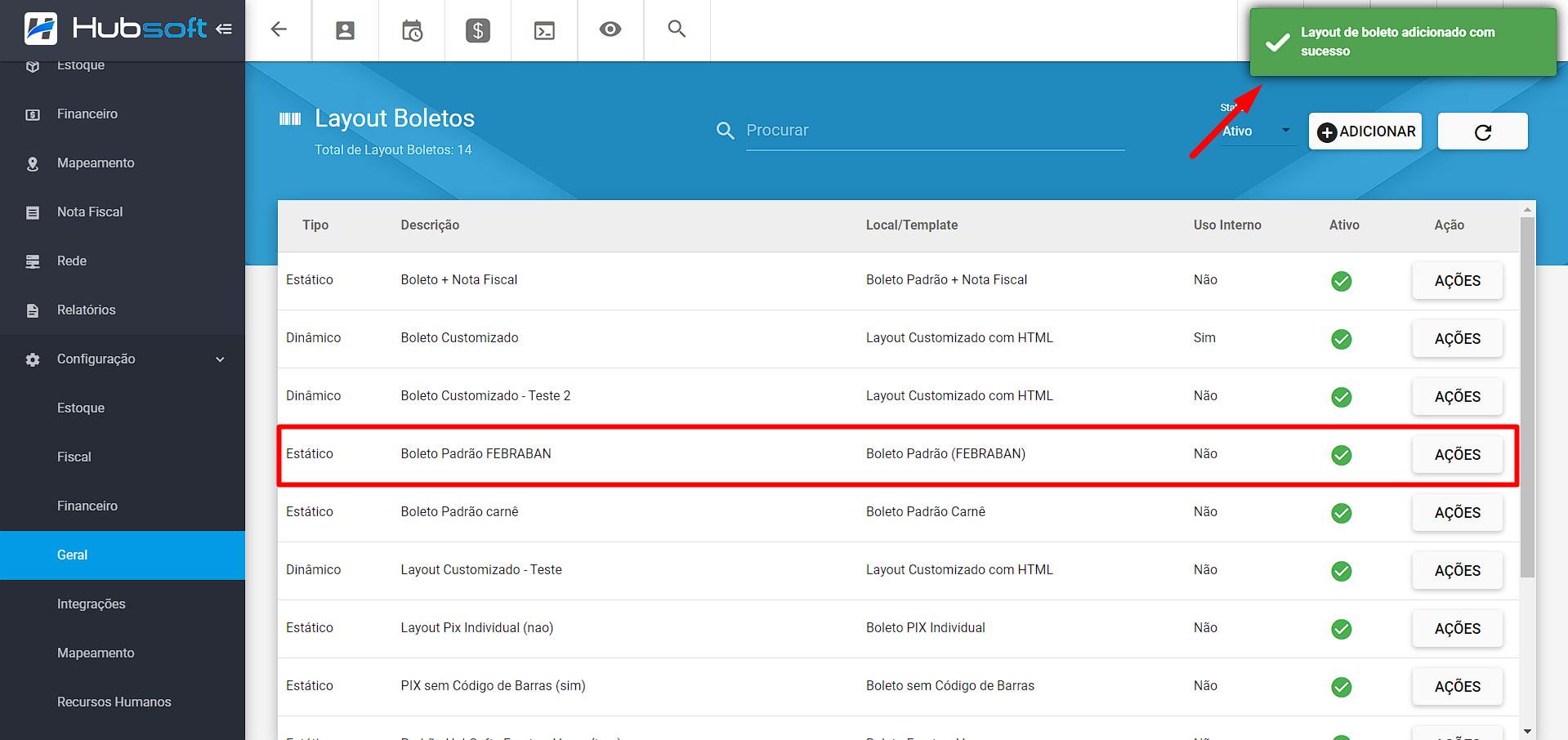Click the Financeiro money icon in sidebar
This screenshot has height=740, width=1568.
pyautogui.click(x=33, y=114)
